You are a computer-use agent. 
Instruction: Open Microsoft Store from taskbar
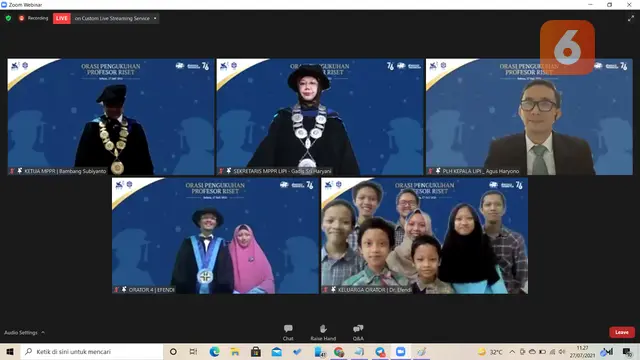tap(256, 351)
